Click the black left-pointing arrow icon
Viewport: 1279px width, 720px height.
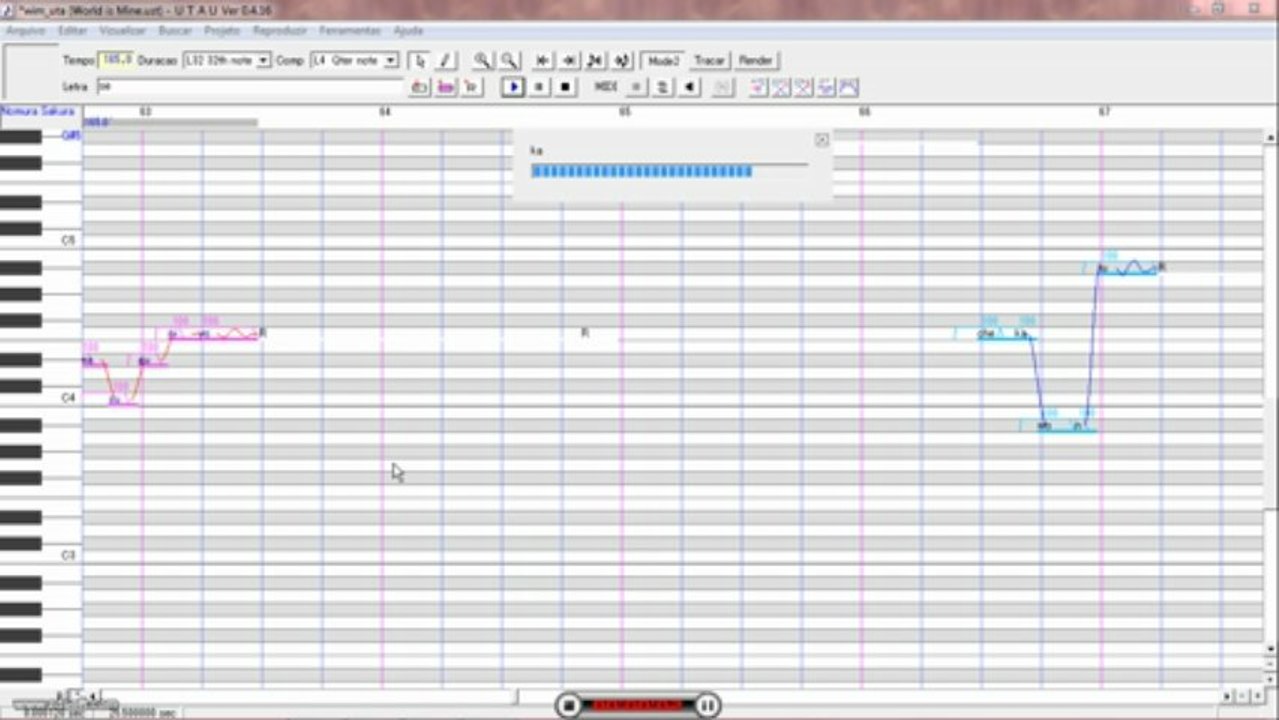(689, 88)
